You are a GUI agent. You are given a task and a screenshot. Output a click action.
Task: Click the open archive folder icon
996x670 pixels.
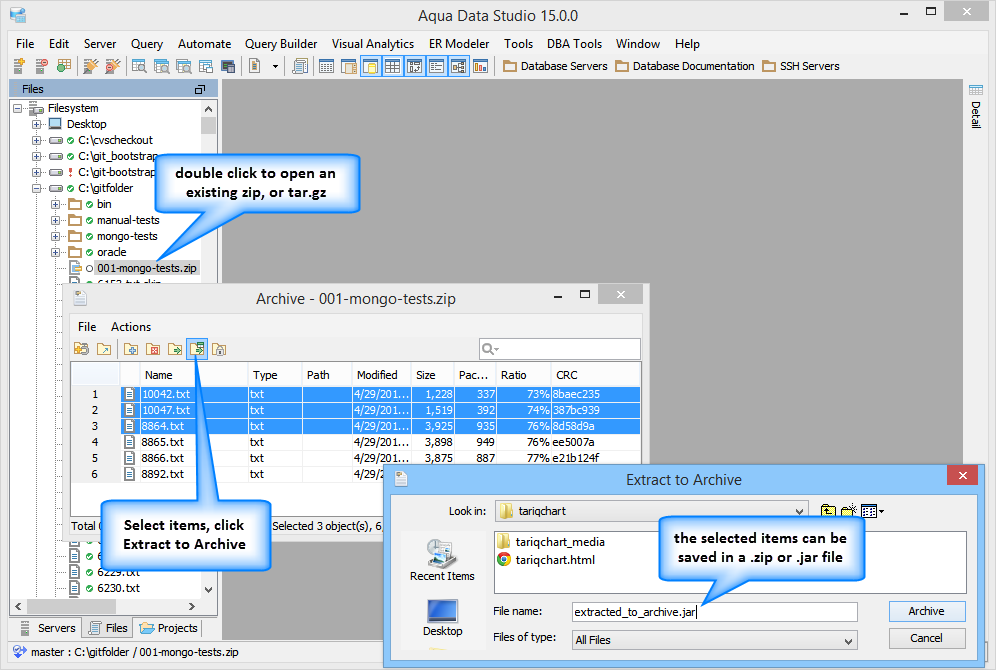(104, 349)
